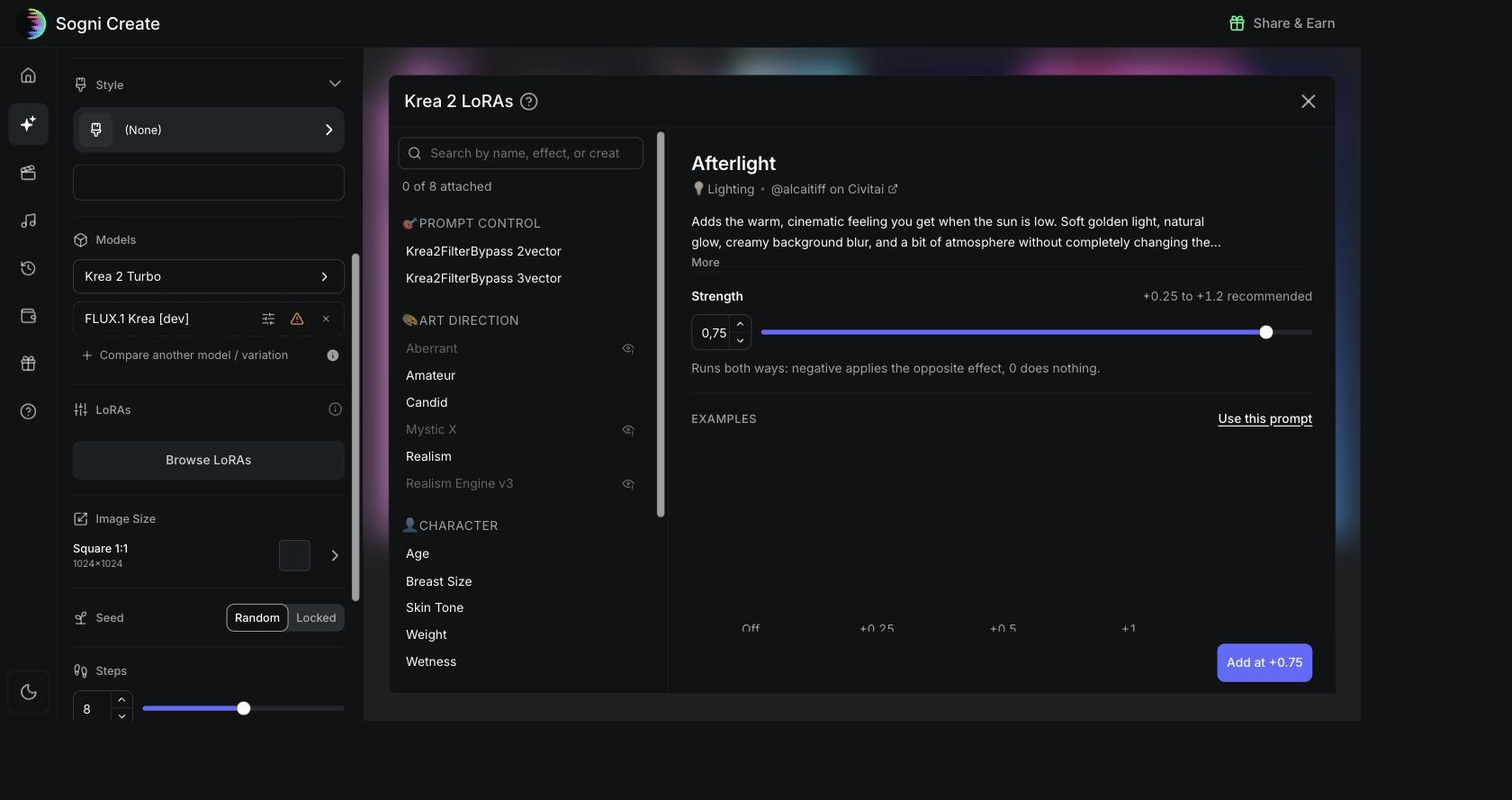Set Seed mode to Locked
1512x800 pixels.
(x=316, y=618)
